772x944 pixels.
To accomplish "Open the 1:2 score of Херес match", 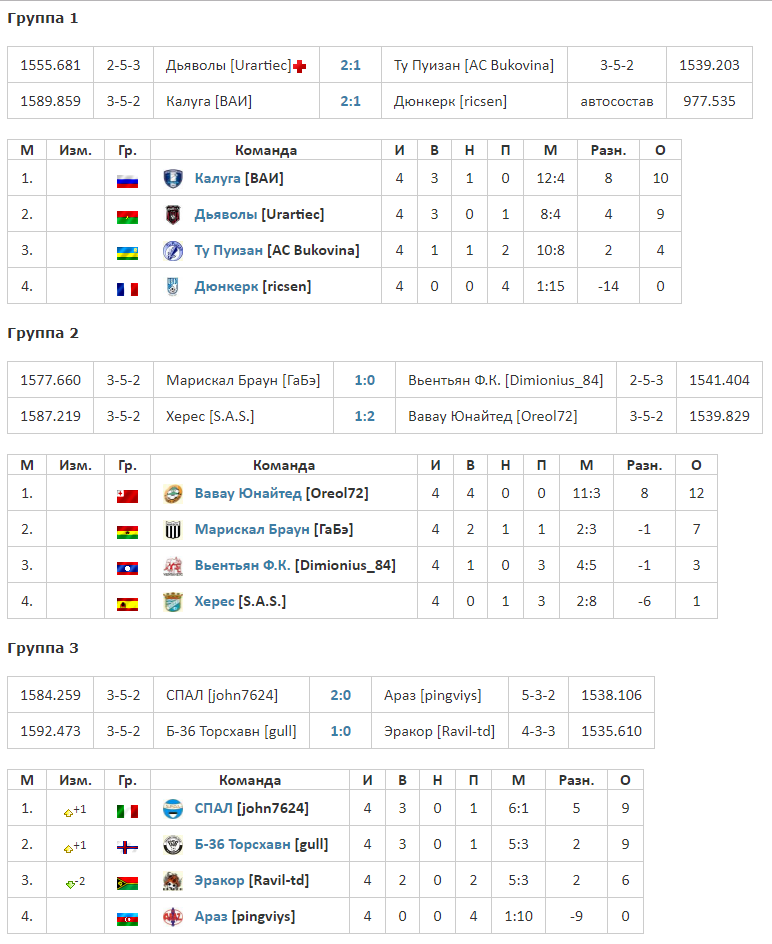I will tap(364, 416).
